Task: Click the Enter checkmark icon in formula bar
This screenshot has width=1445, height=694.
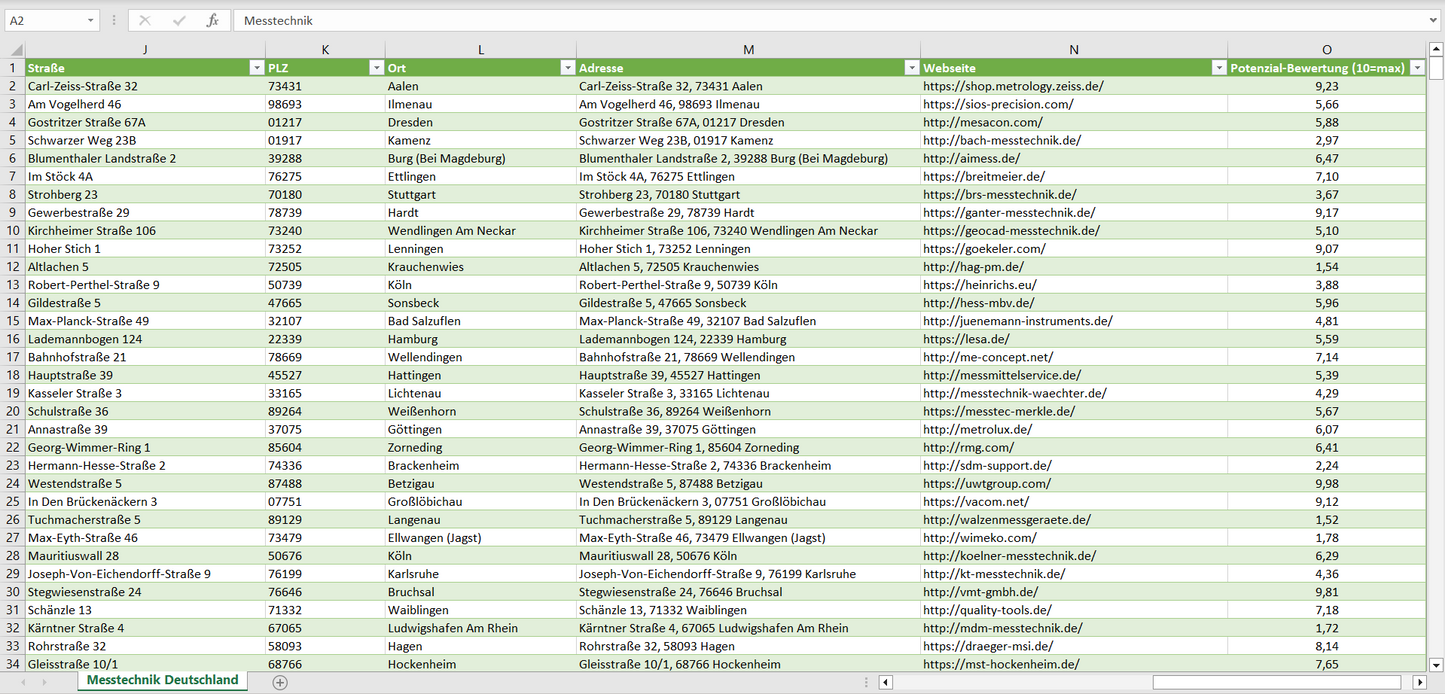Action: [x=179, y=20]
